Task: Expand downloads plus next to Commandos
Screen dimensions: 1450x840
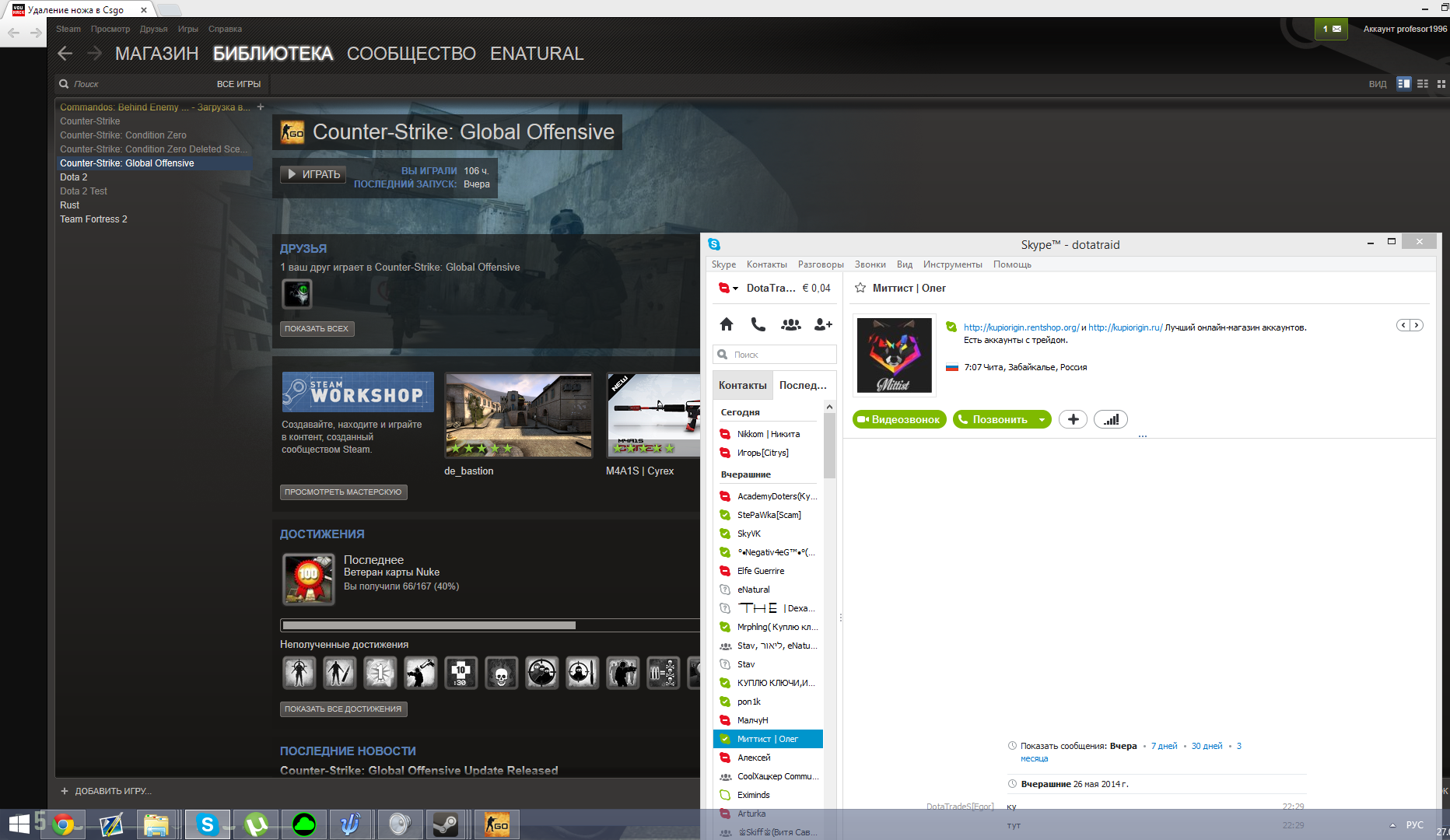Action: pyautogui.click(x=261, y=107)
